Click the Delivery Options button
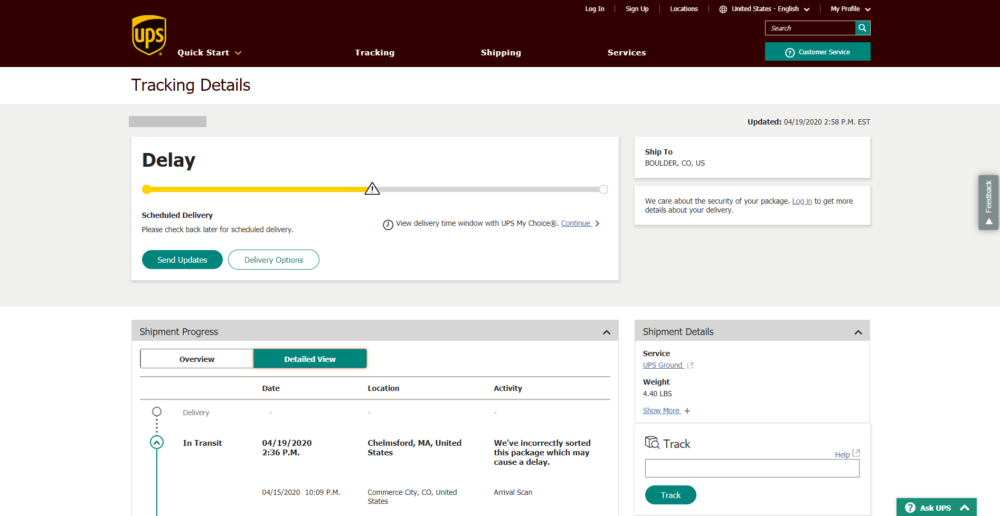 click(x=273, y=260)
